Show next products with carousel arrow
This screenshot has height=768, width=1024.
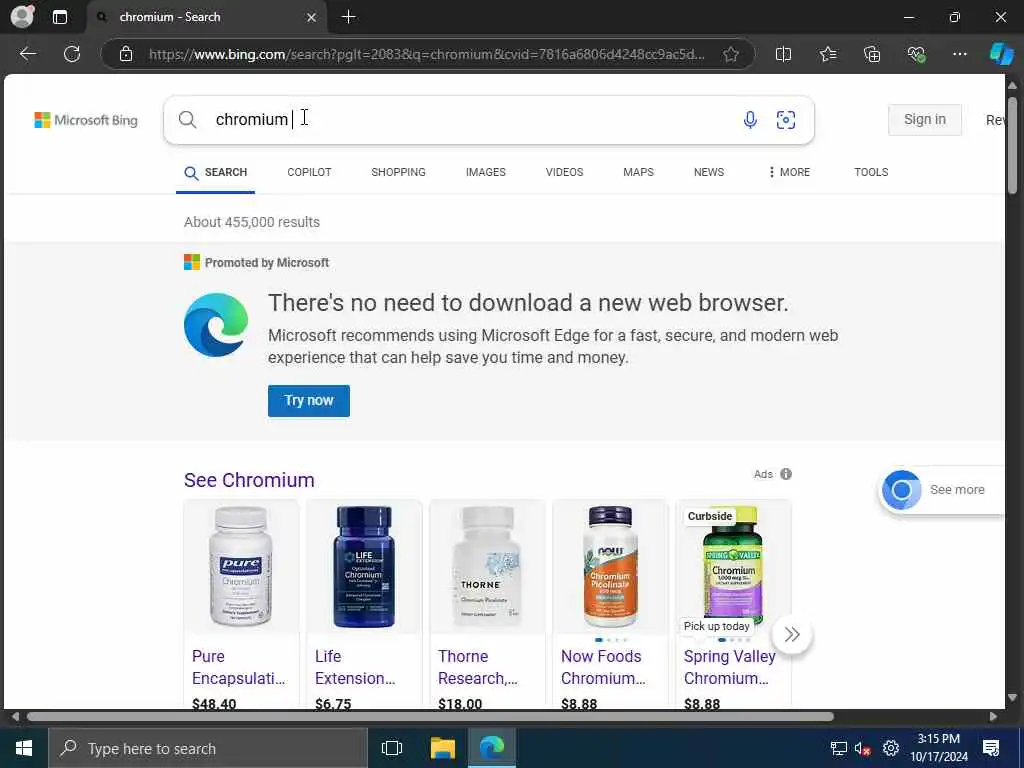(792, 634)
